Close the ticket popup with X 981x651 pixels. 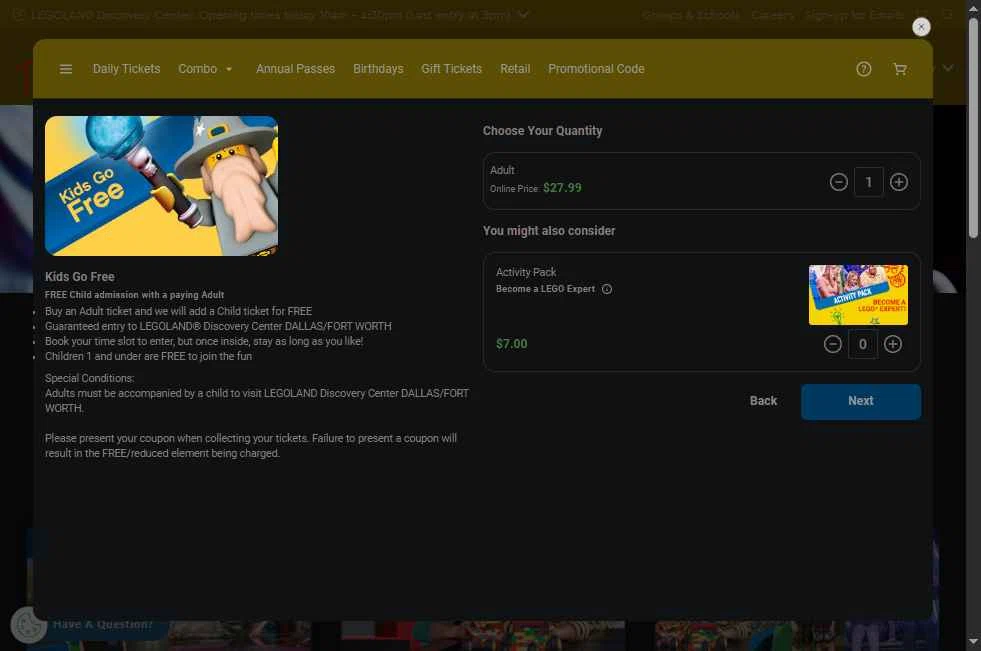point(921,27)
